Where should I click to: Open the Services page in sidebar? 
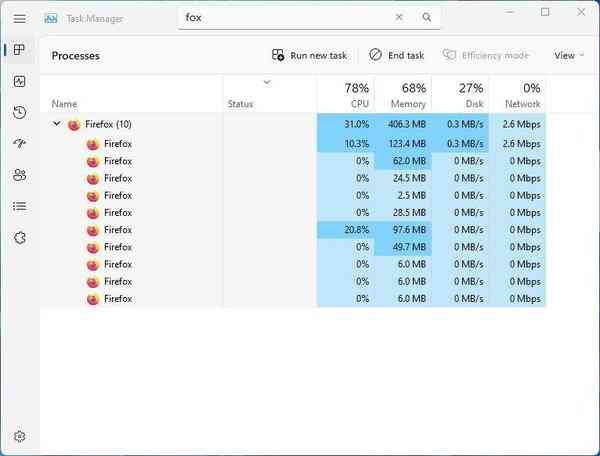click(x=20, y=238)
